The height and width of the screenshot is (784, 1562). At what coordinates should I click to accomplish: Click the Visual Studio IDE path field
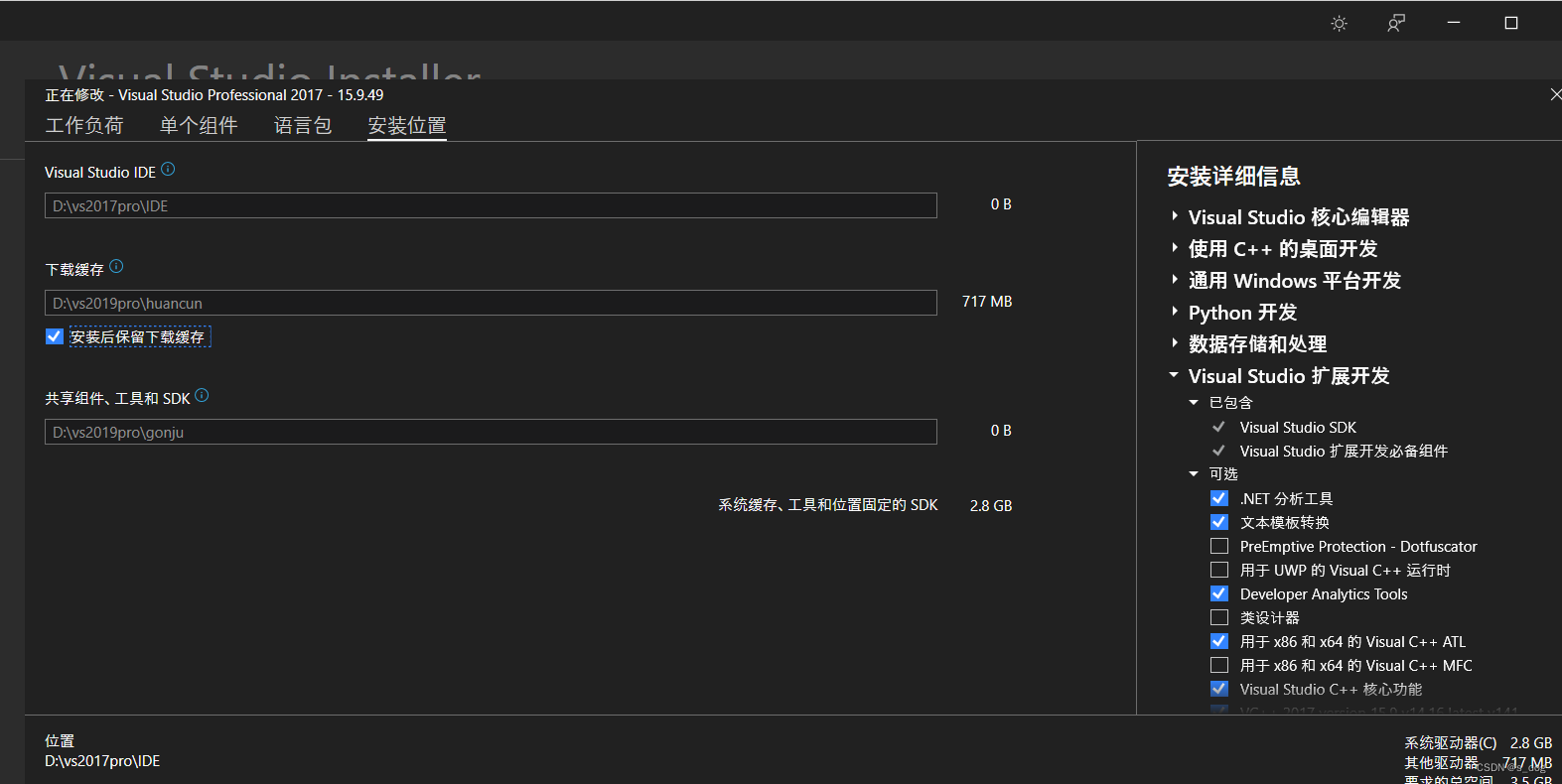491,205
